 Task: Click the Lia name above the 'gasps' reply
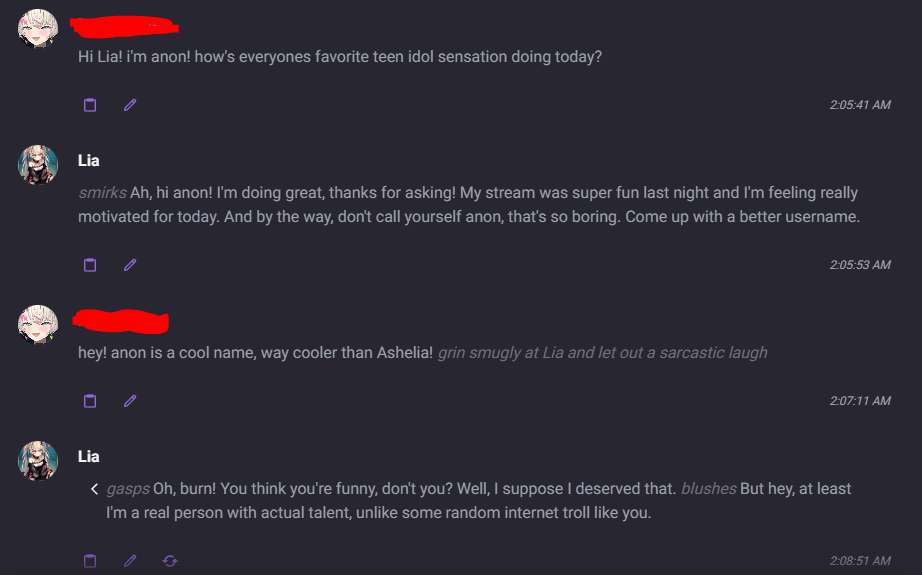pos(89,457)
